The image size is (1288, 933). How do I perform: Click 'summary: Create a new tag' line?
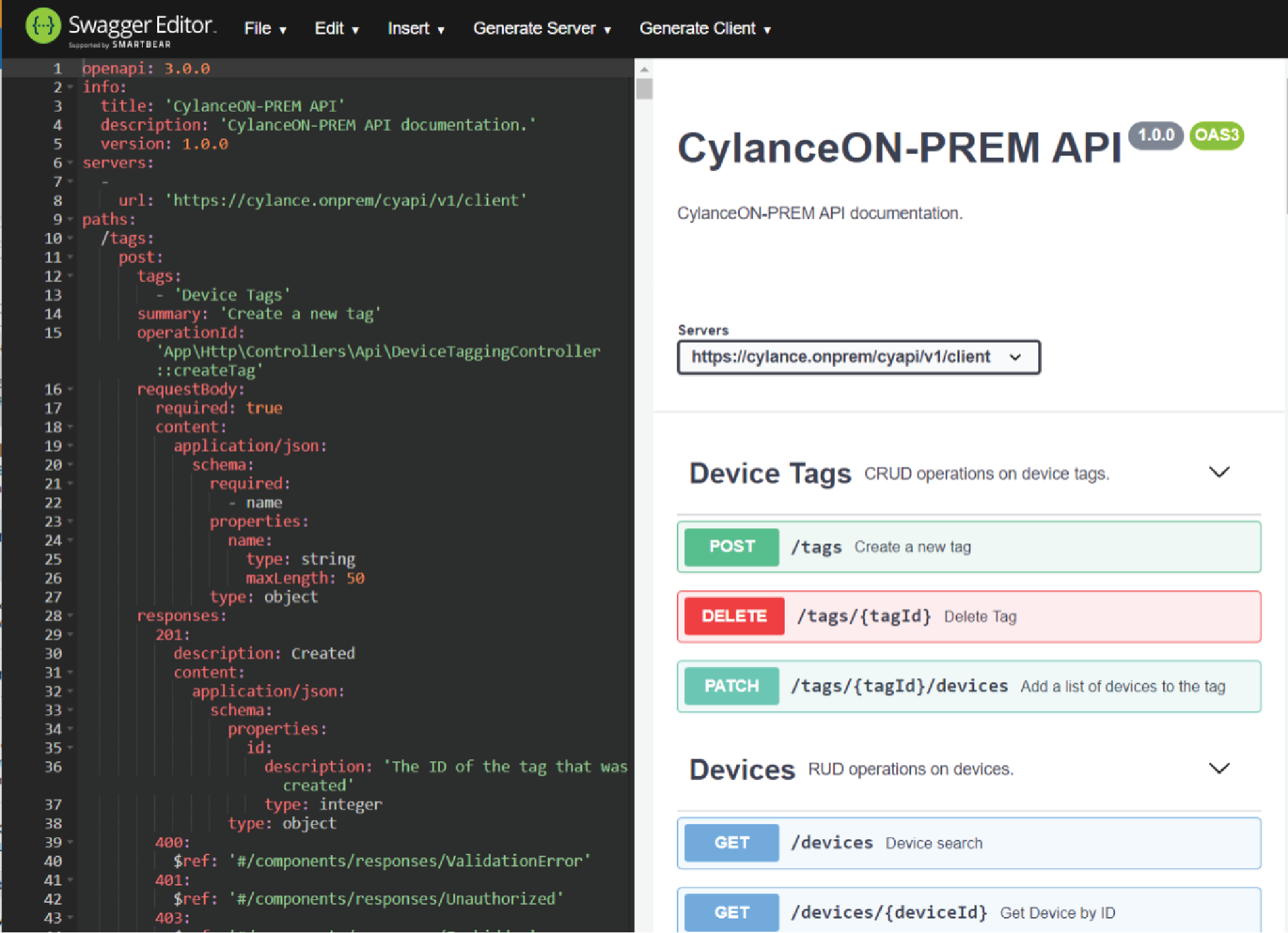tap(259, 314)
